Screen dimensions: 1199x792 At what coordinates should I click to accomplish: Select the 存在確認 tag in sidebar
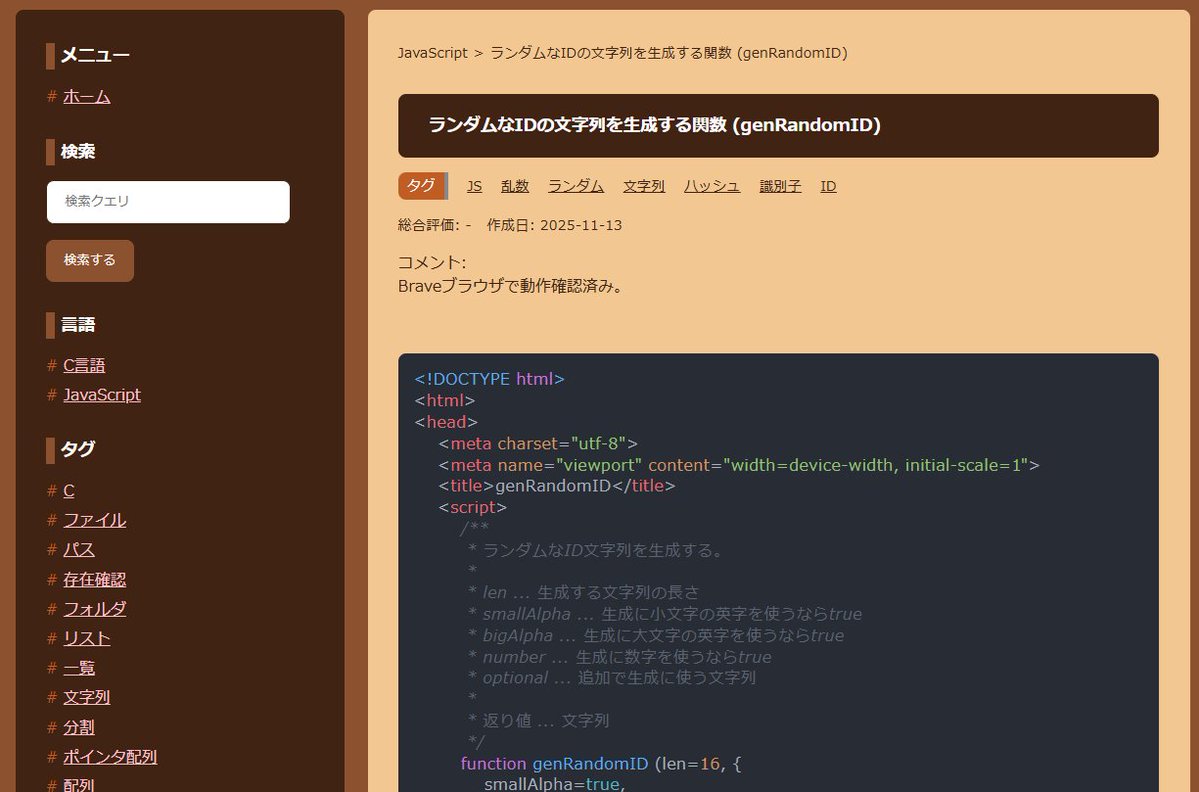coord(94,579)
